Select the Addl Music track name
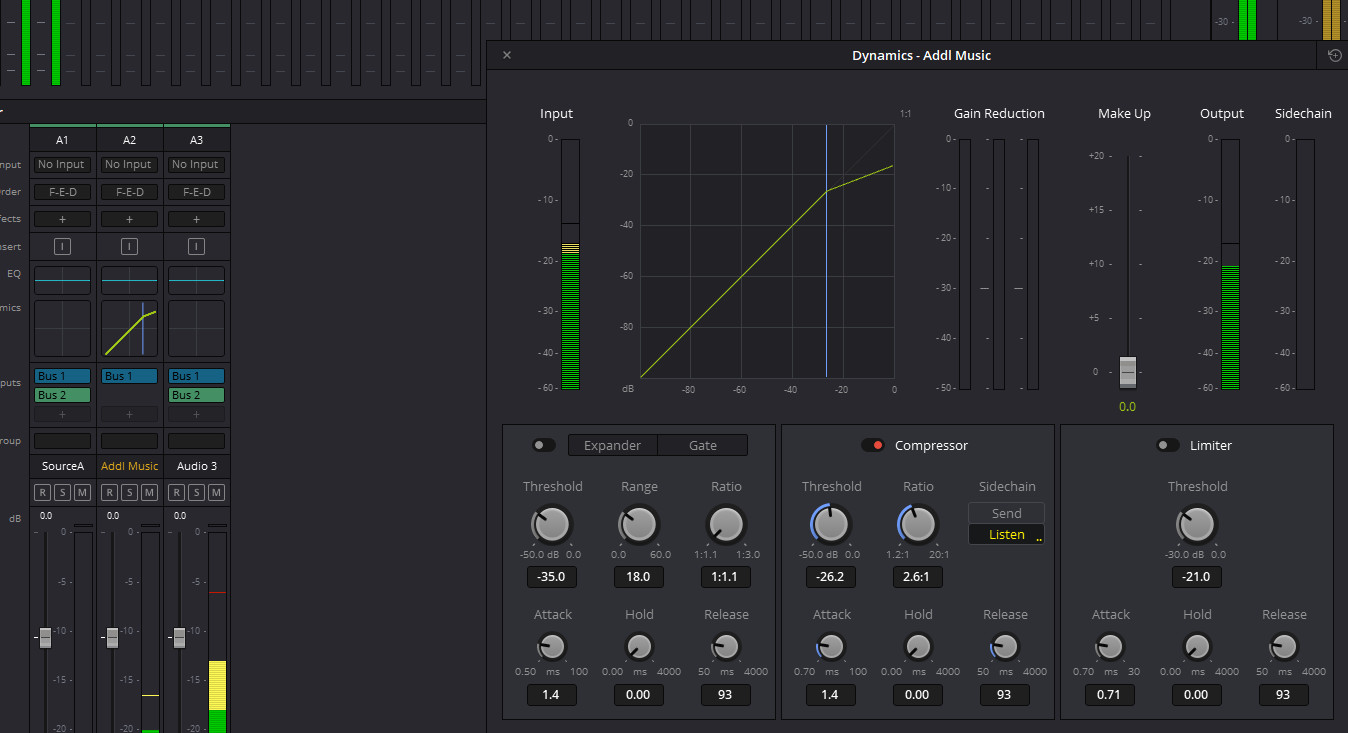1348x733 pixels. coord(129,466)
